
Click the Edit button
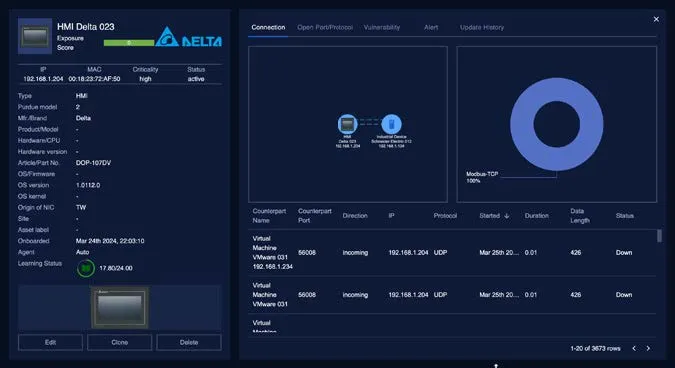[50, 342]
